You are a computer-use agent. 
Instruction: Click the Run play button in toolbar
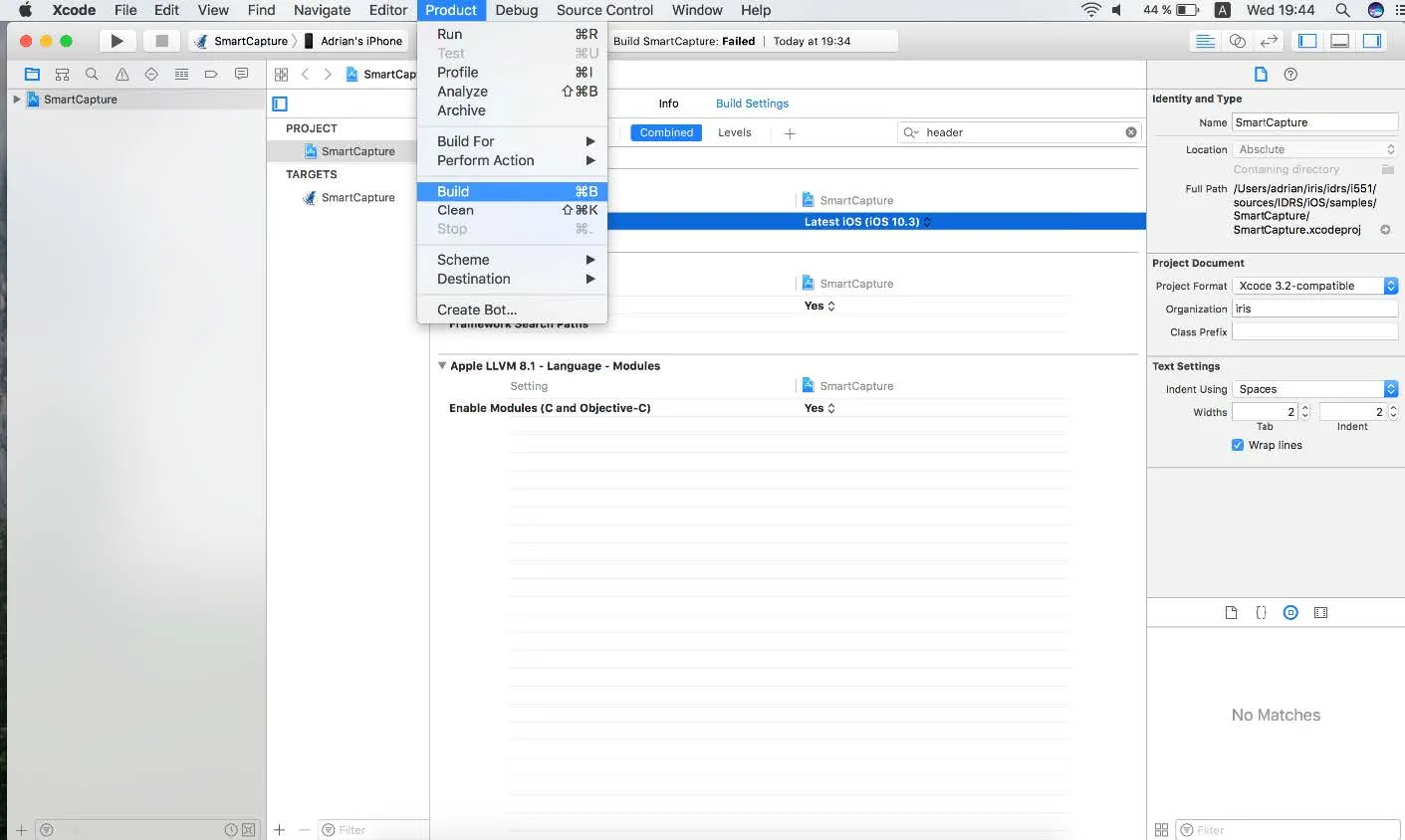point(117,41)
